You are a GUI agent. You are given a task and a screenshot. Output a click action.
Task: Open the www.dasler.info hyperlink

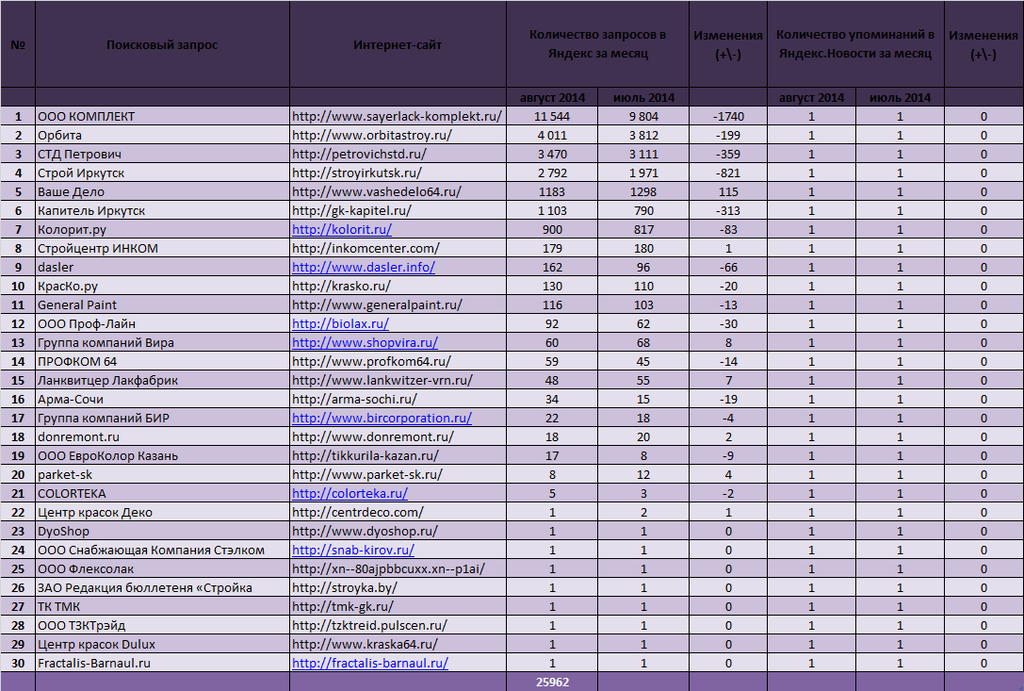pos(363,267)
